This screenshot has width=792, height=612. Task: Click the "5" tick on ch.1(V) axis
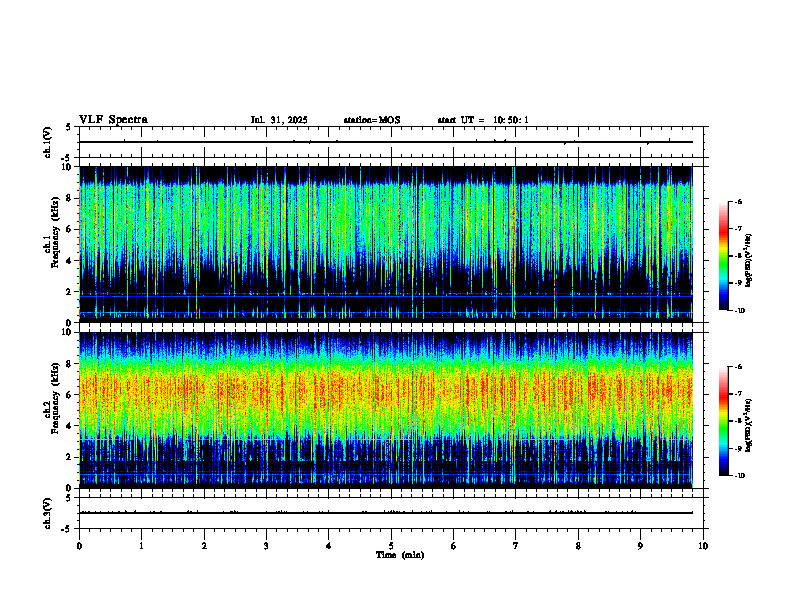coord(69,127)
